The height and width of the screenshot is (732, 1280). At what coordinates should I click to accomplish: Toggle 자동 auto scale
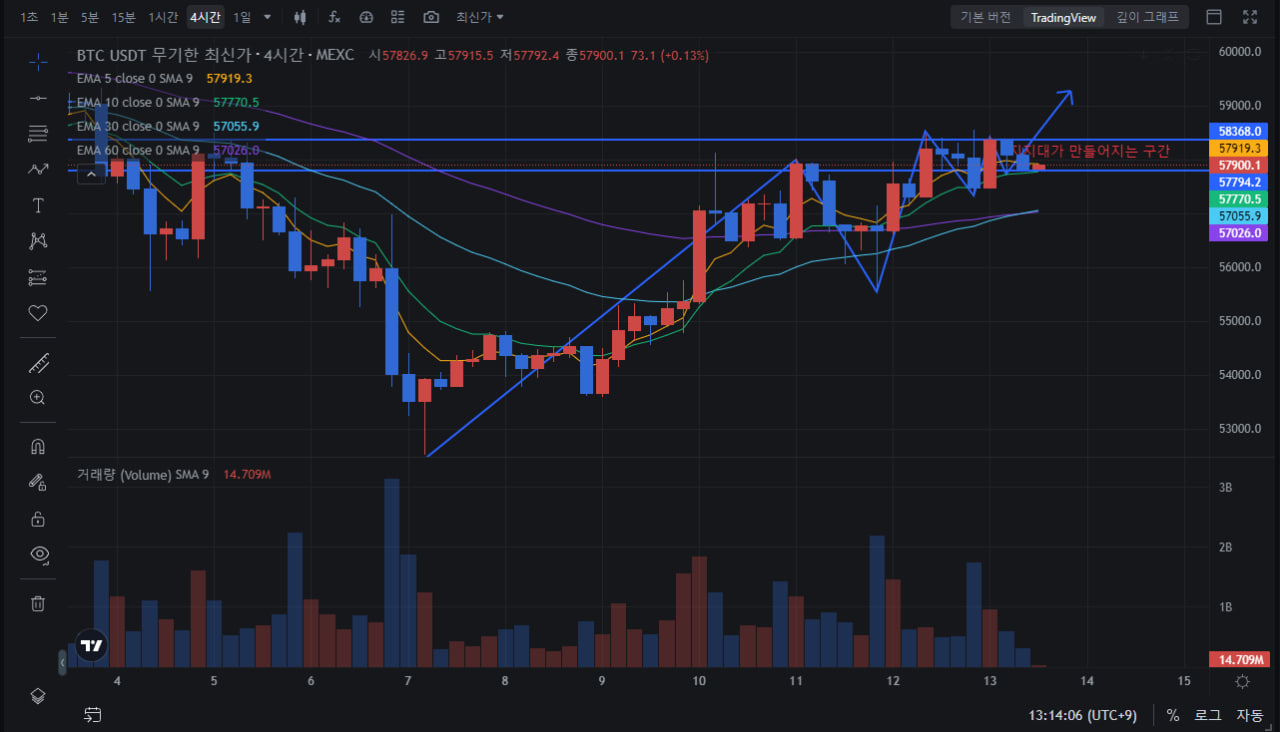[x=1250, y=715]
